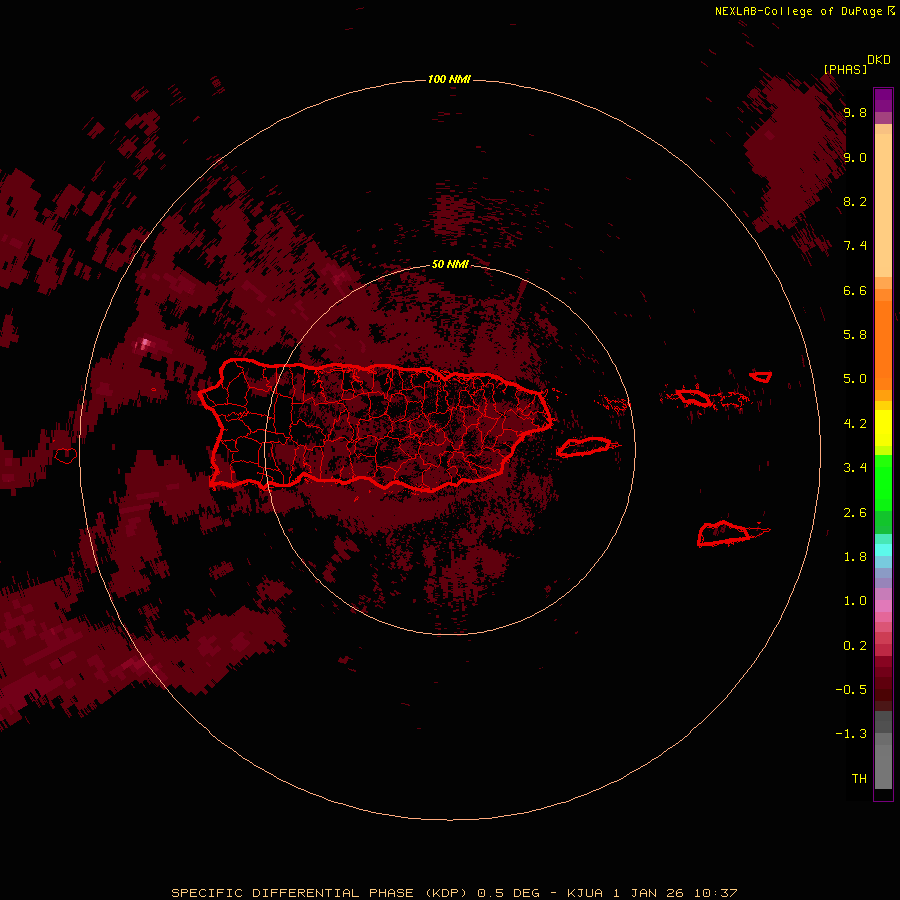Click the St. Thomas island outline
900x900 pixels.
(x=693, y=397)
